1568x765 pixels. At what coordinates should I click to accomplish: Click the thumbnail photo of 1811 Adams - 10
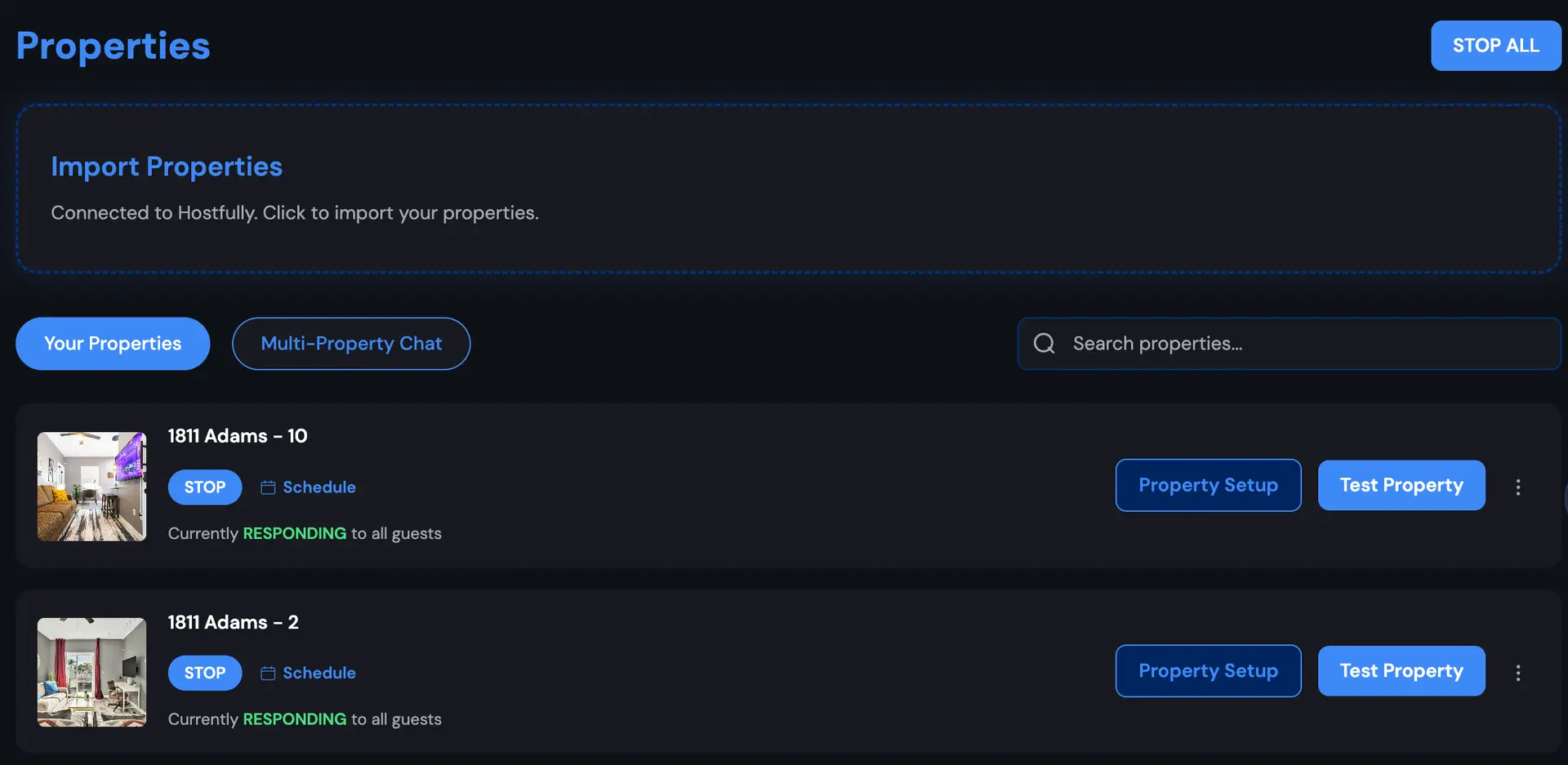[91, 487]
